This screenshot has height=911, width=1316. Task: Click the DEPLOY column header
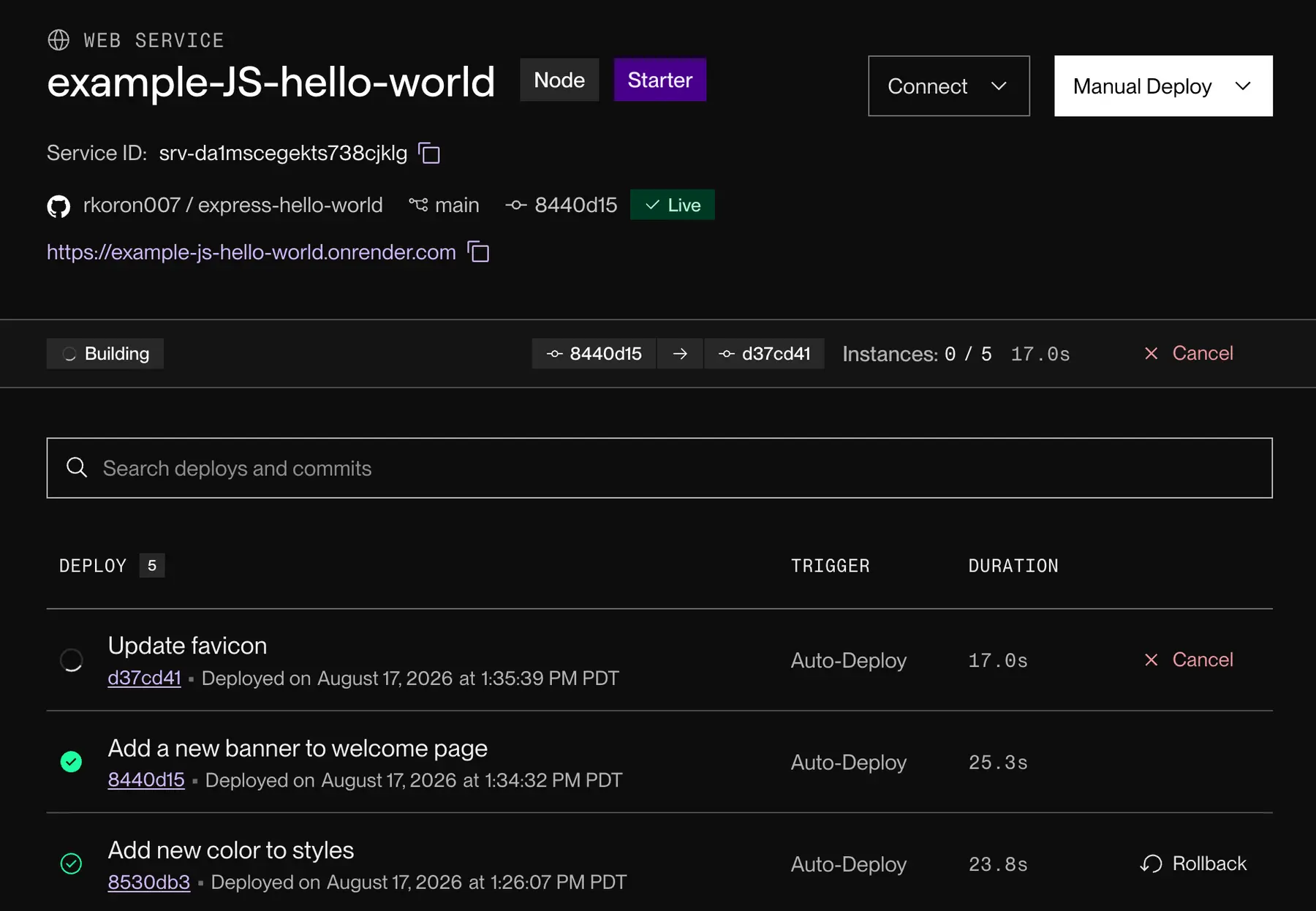93,566
